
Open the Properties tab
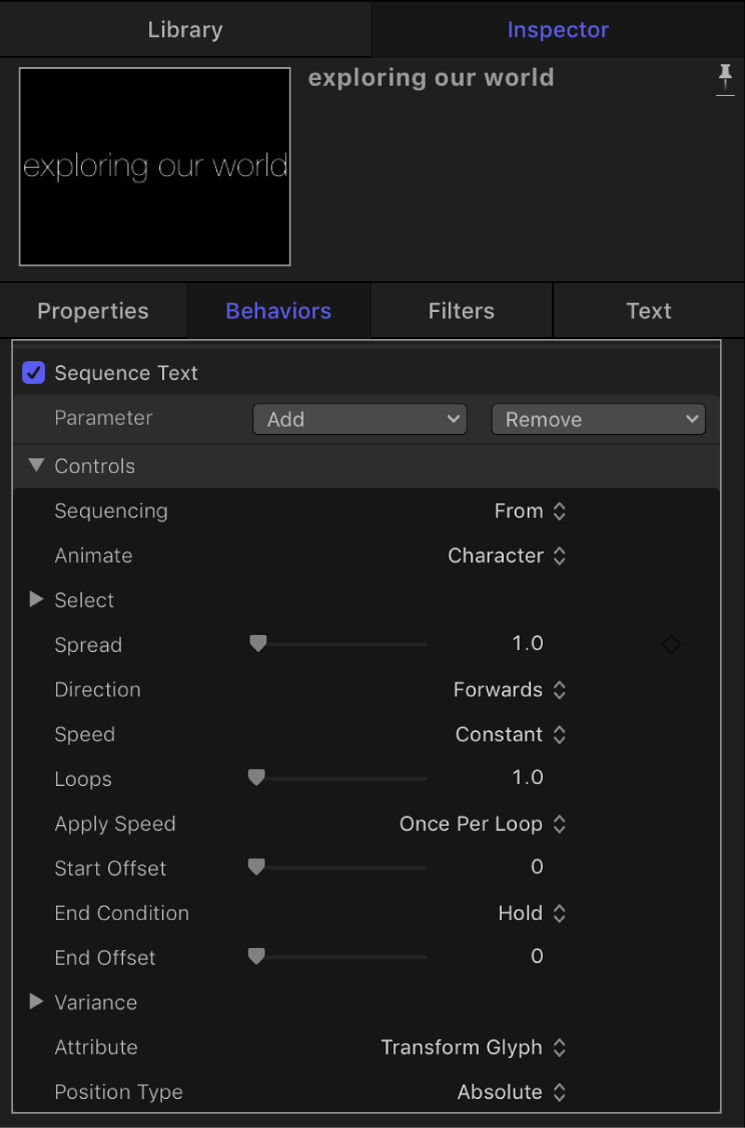93,311
